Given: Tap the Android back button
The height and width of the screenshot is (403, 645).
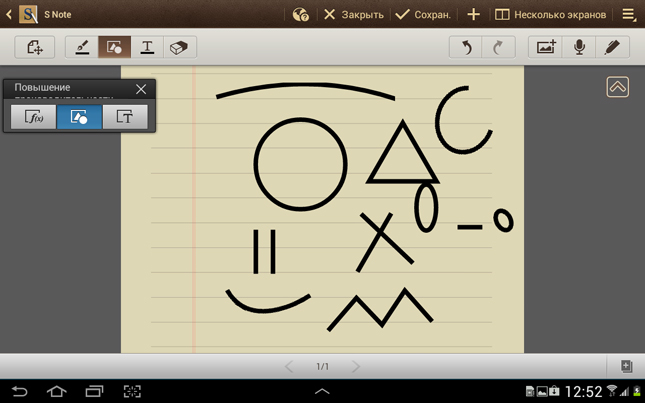Looking at the screenshot, I should 19,391.
